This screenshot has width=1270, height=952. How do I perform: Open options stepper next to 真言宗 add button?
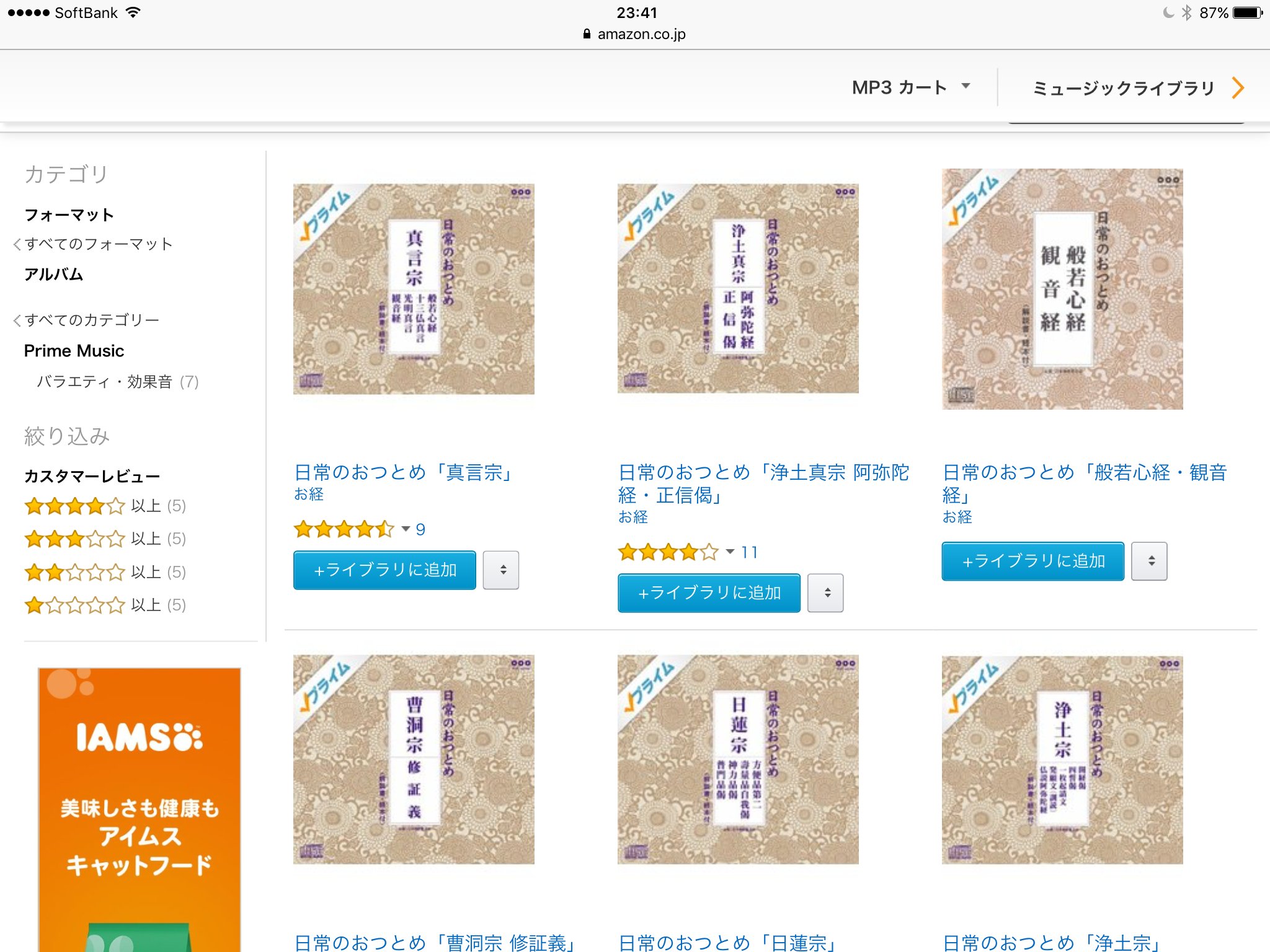(501, 570)
